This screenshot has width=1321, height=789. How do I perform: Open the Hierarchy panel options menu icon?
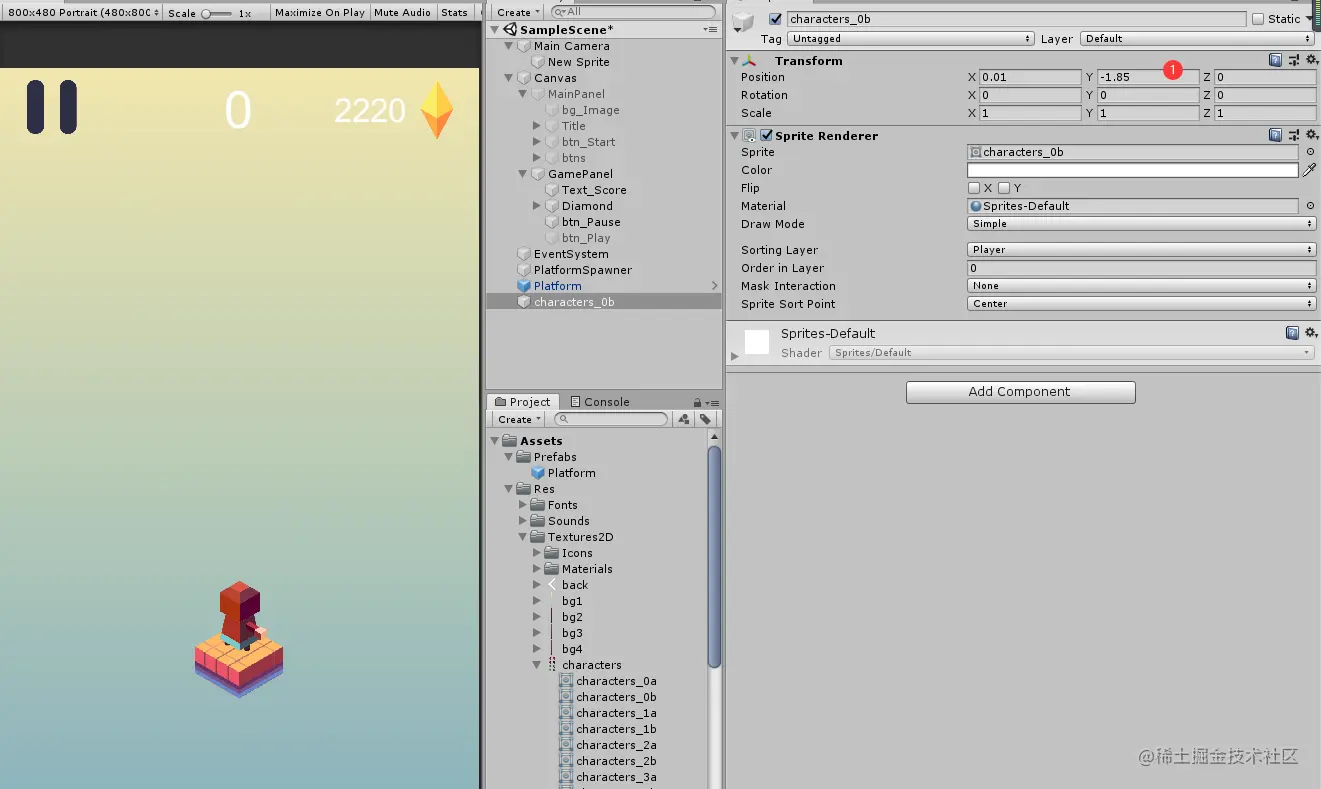(710, 30)
